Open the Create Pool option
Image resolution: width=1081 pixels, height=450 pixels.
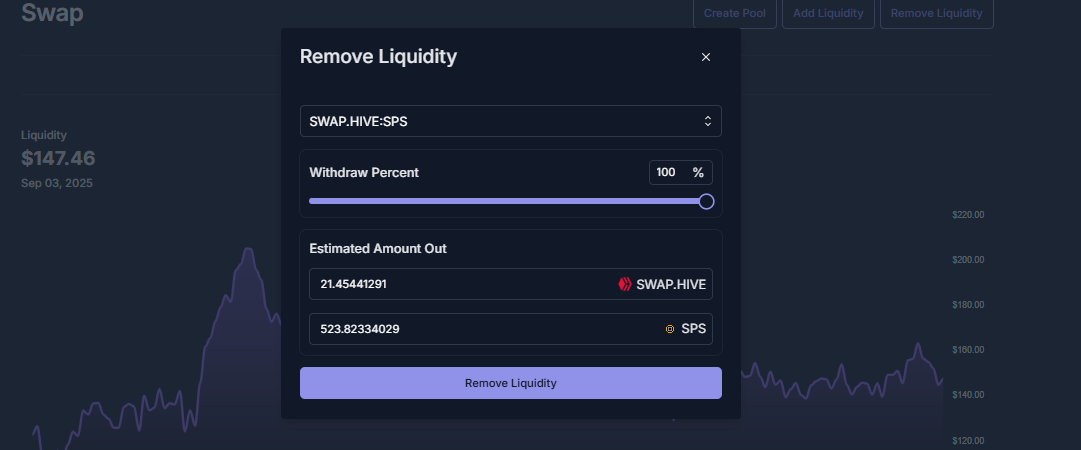point(734,13)
